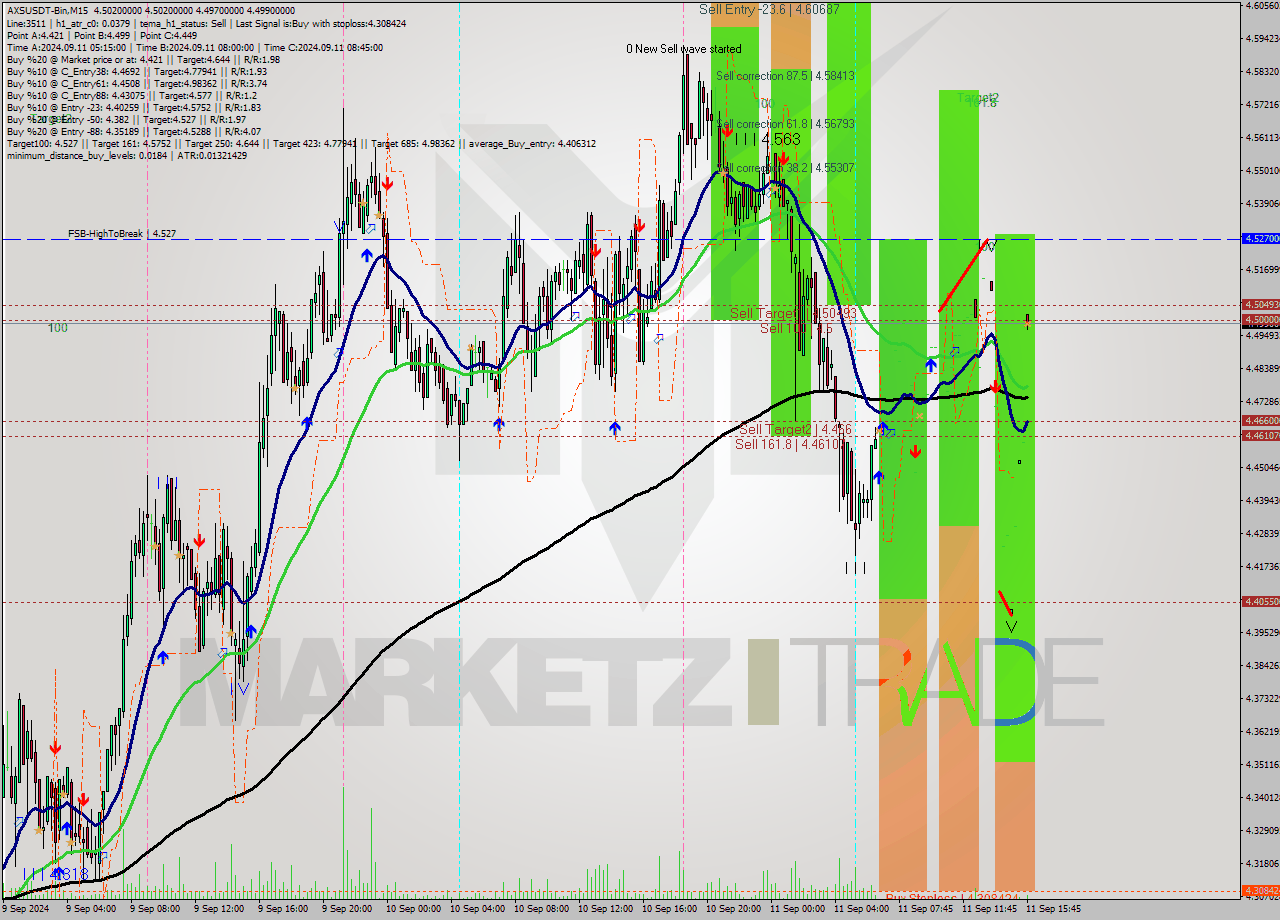
Task: Click the orange 4.30842 price axis tag
Action: [x=1260, y=890]
